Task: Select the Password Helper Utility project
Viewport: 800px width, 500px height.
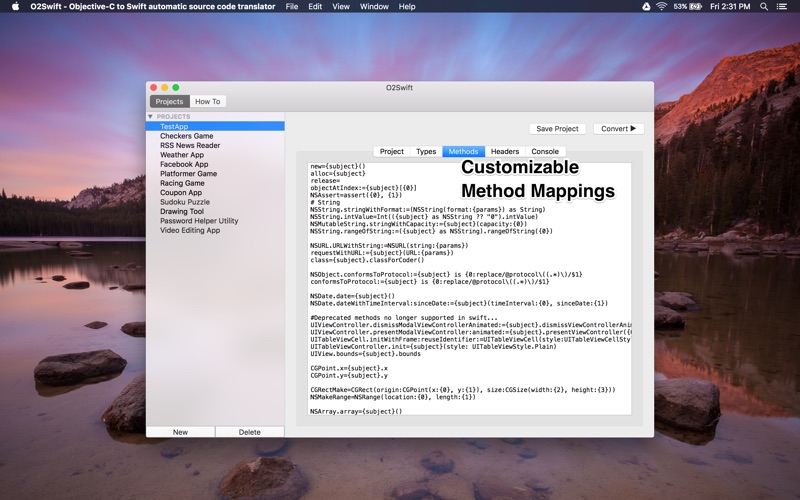Action: coord(215,221)
